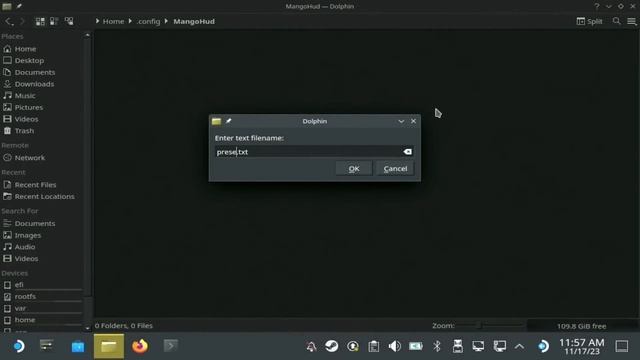The image size is (640, 360).
Task: Navigate to .config in the breadcrumb
Action: pyautogui.click(x=148, y=21)
